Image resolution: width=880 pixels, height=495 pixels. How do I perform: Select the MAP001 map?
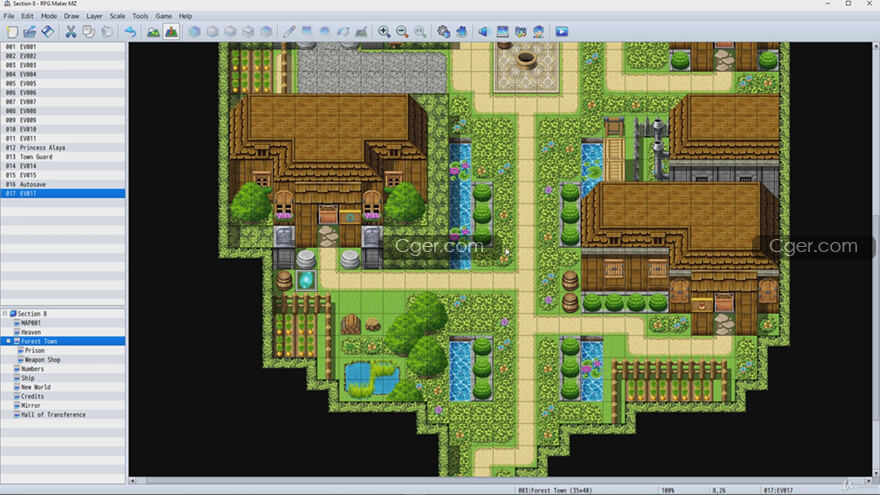tap(31, 323)
